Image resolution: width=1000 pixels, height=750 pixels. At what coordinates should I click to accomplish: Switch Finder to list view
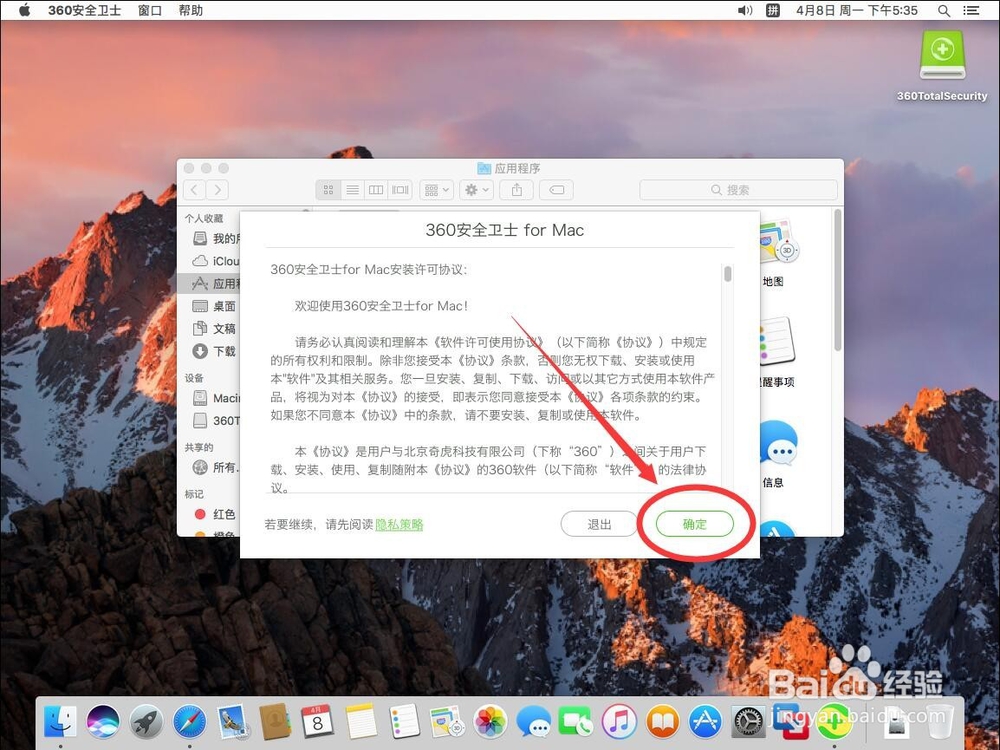point(352,189)
